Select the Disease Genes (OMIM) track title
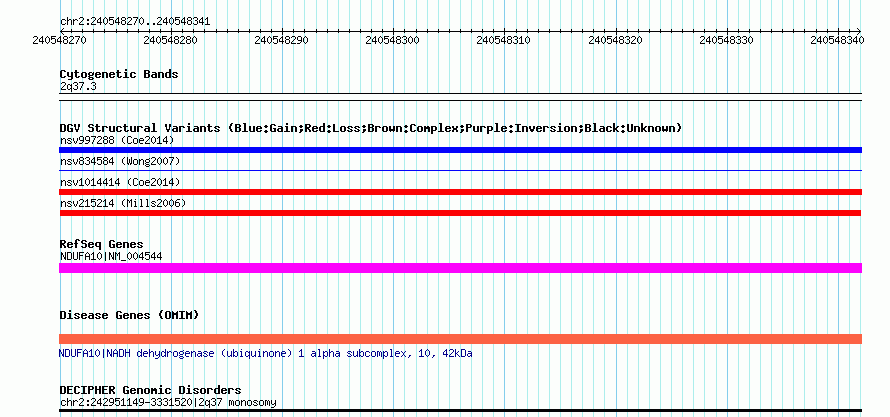890x417 pixels. (129, 315)
